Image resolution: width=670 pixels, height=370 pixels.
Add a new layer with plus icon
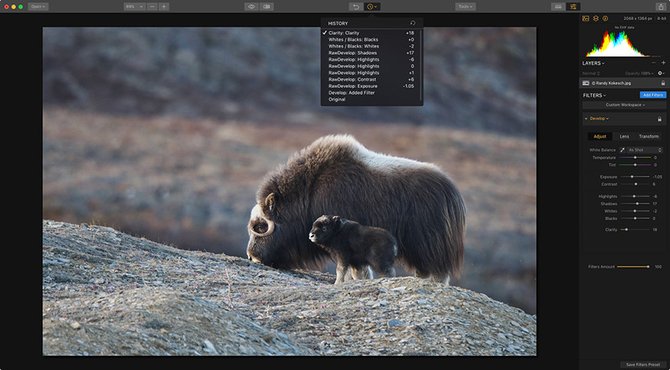click(663, 63)
